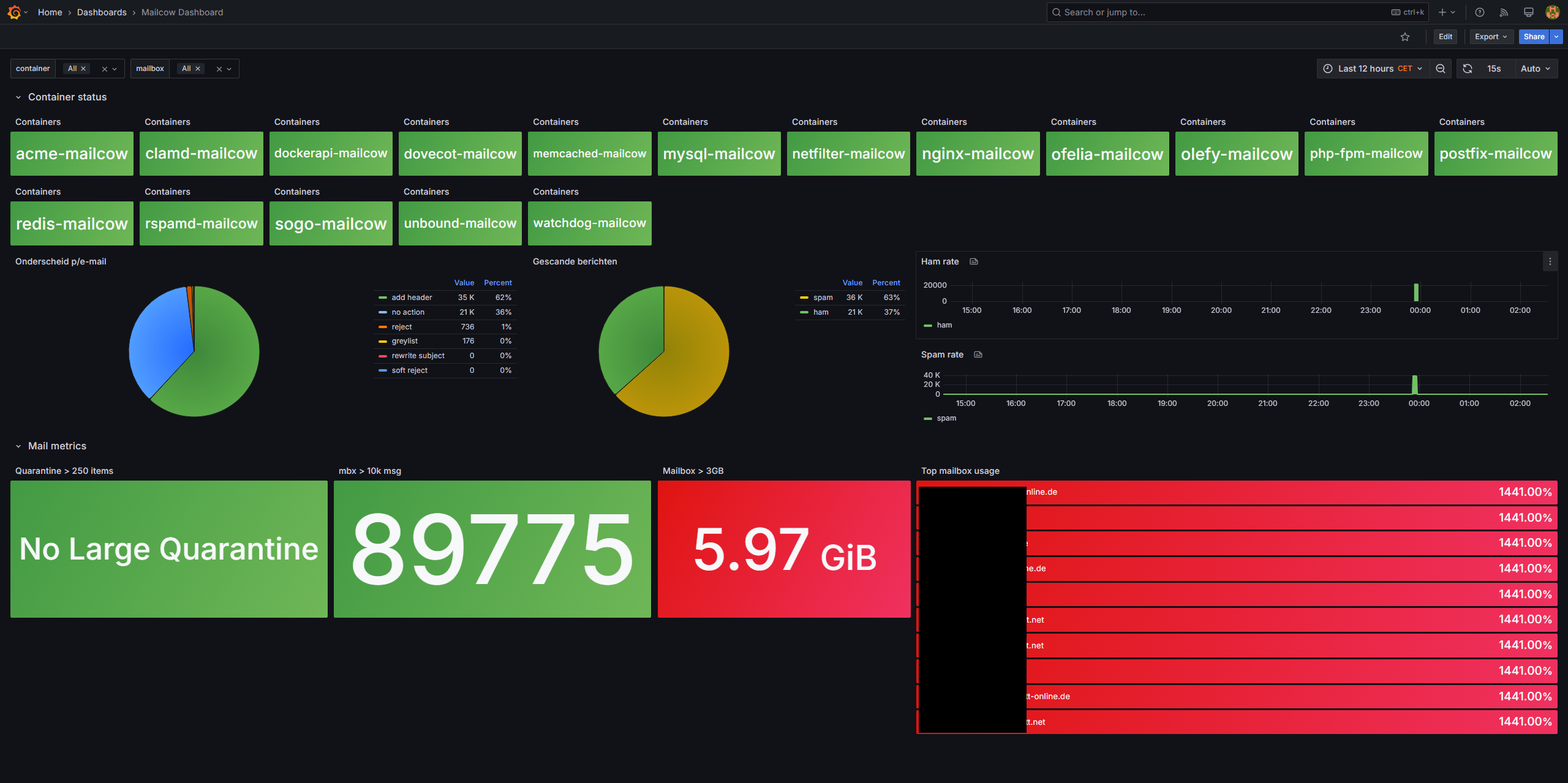Open the news feed RSS icon

tap(1504, 12)
